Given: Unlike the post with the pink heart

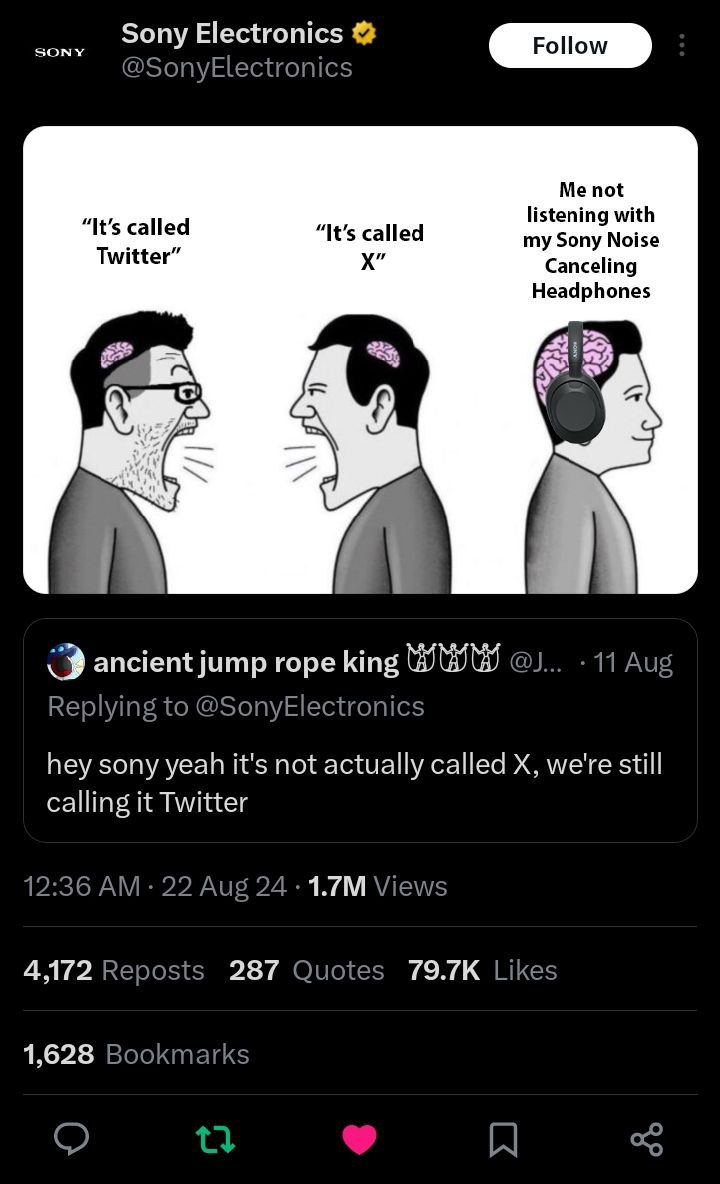Looking at the screenshot, I should (x=360, y=1138).
